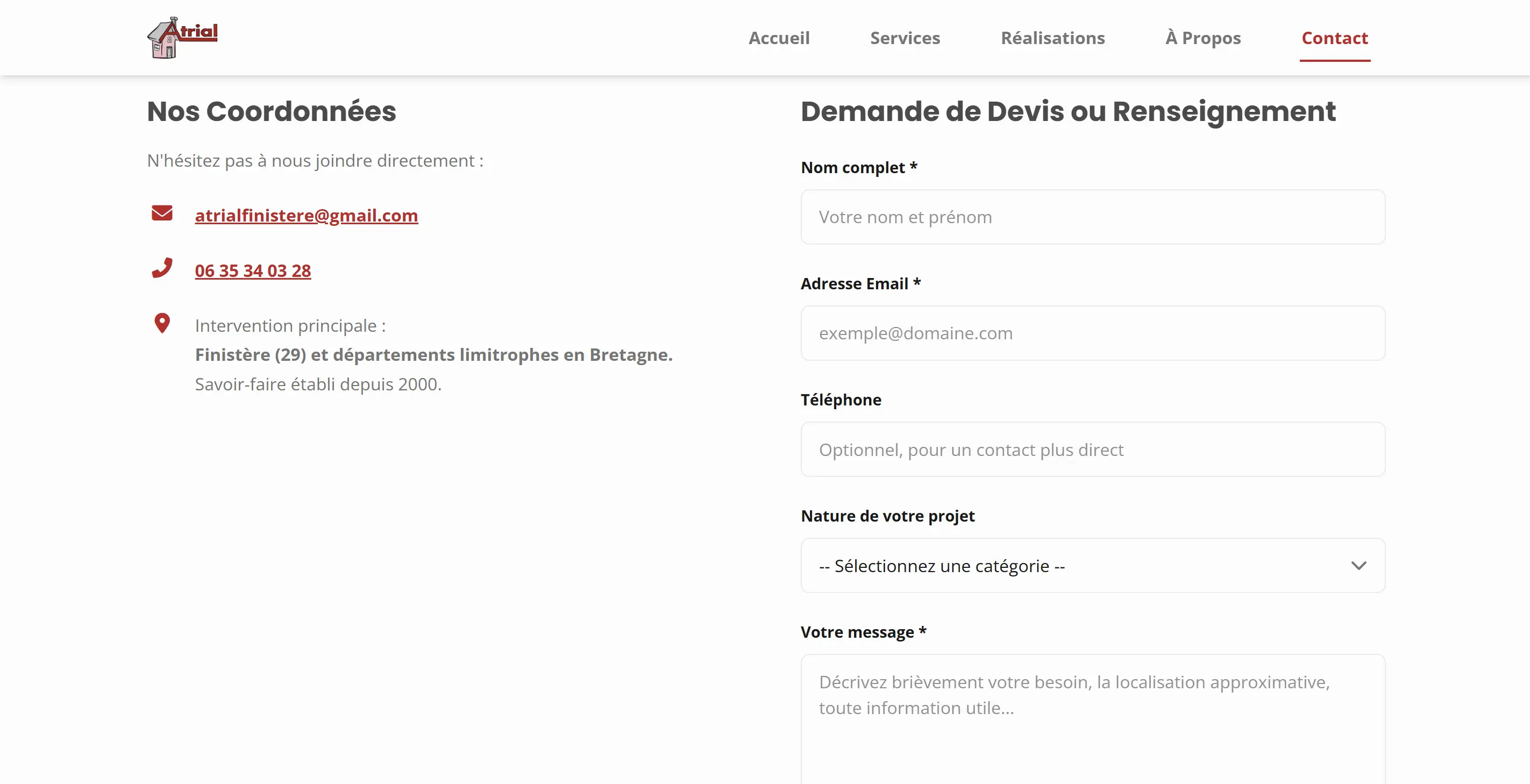
Task: Click the Atrial house logo
Action: [x=182, y=38]
